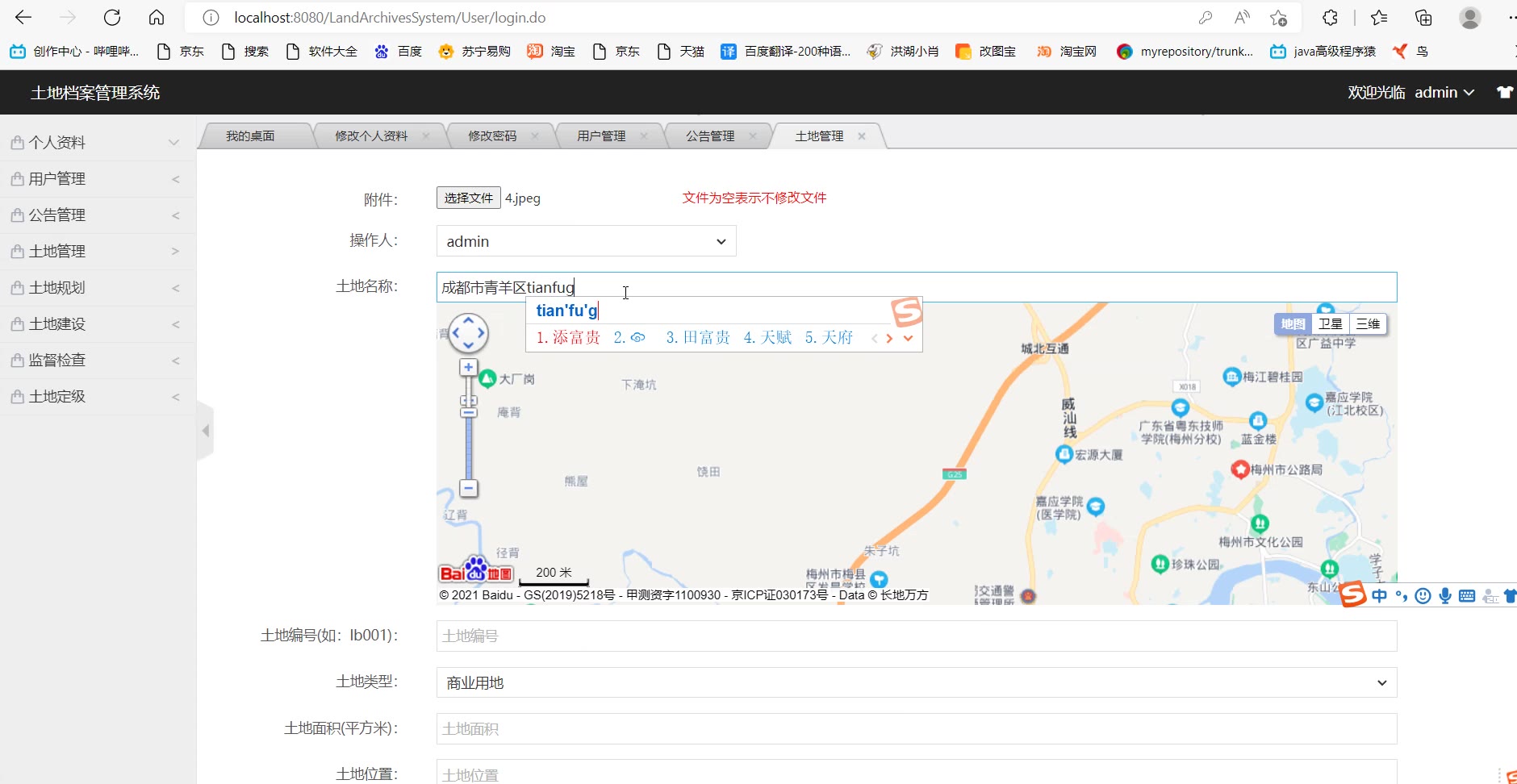Click the 选择文件 file button
This screenshot has height=784, width=1517.
(468, 198)
